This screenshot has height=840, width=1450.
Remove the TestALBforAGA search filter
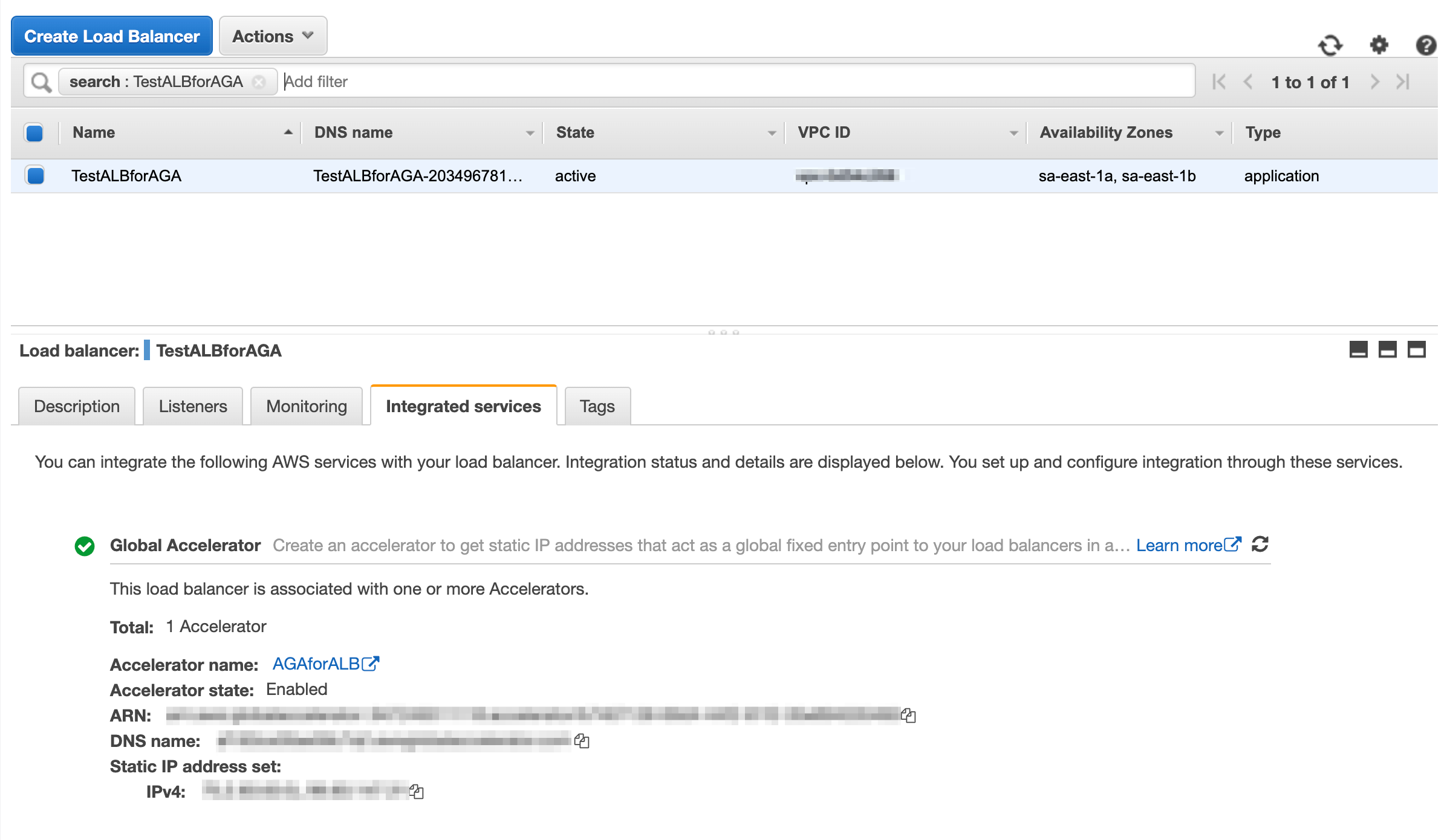tap(259, 82)
